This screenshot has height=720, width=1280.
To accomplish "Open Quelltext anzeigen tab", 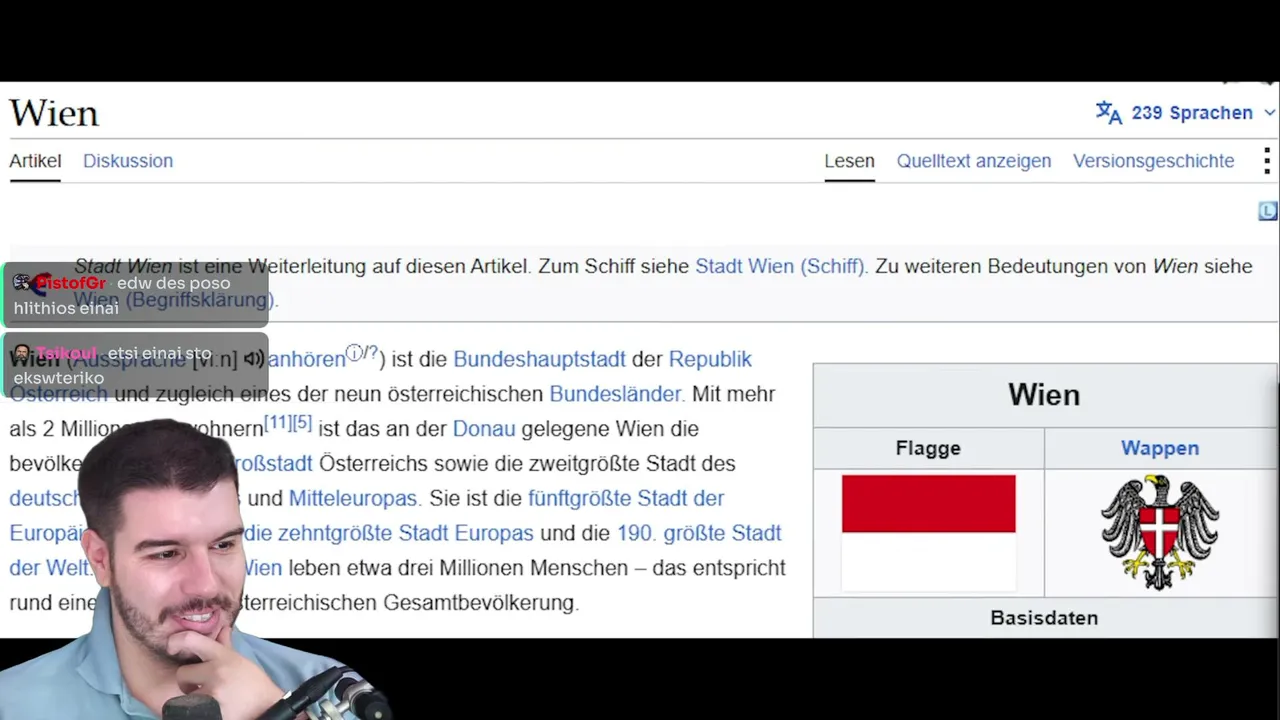I will point(974,161).
